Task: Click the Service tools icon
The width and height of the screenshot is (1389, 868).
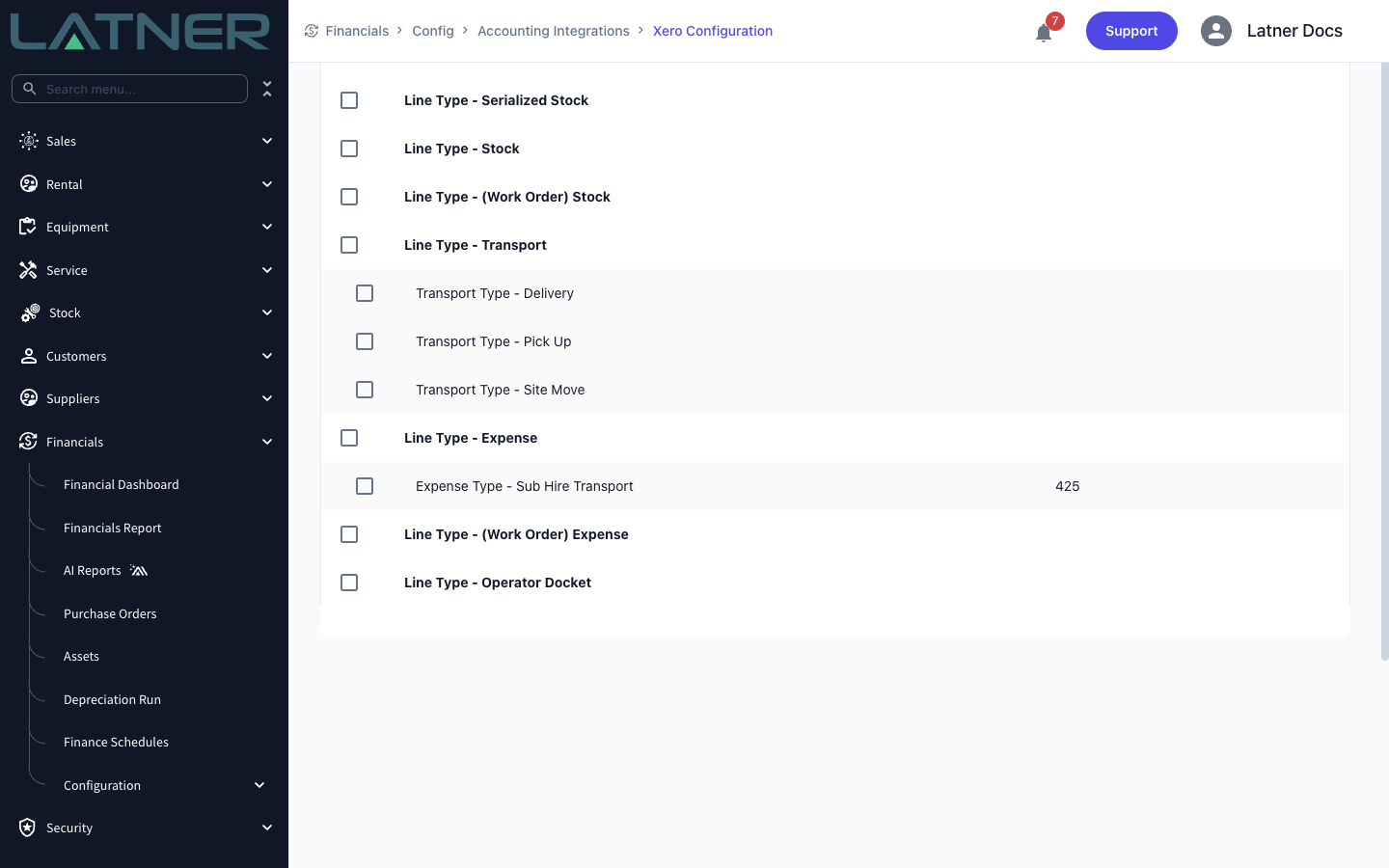Action: [x=28, y=270]
